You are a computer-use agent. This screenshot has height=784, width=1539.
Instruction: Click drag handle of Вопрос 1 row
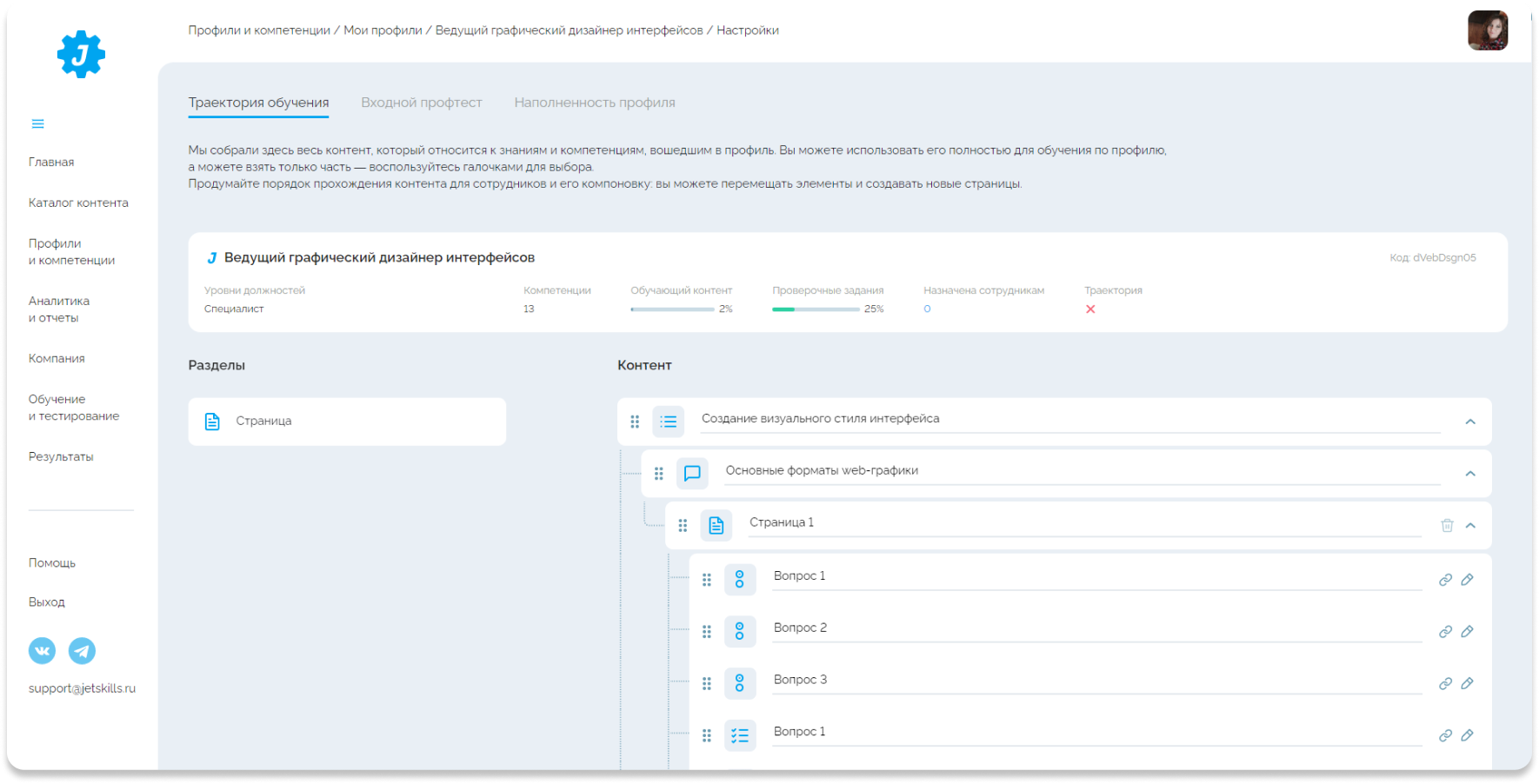(x=707, y=580)
